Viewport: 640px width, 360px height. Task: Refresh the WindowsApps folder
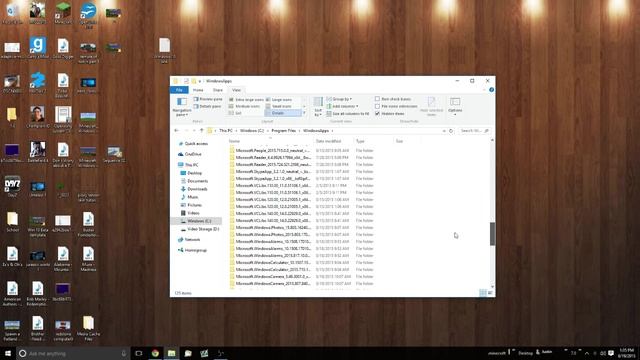coord(451,131)
